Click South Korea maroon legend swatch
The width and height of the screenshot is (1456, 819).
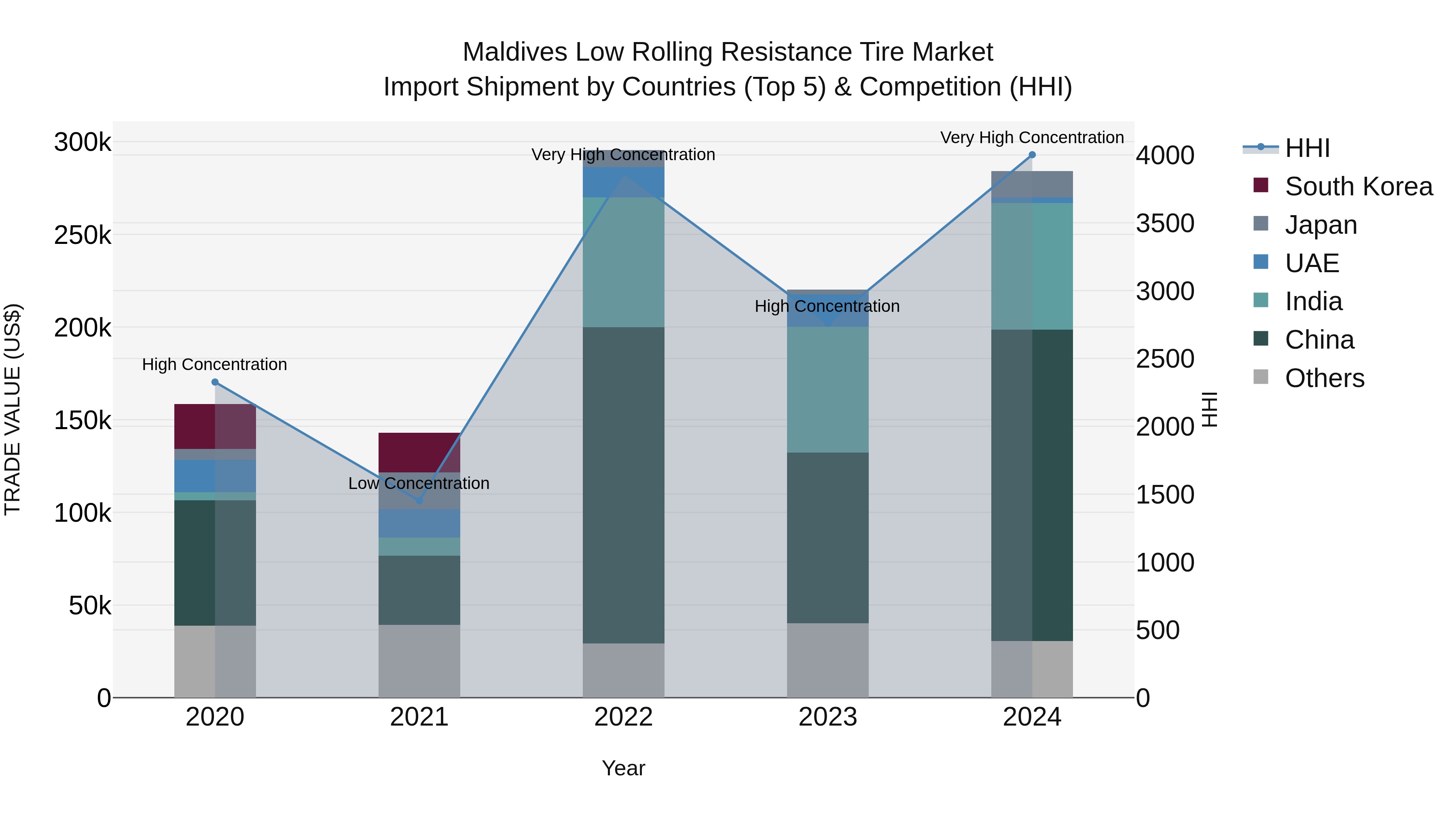pos(1260,185)
